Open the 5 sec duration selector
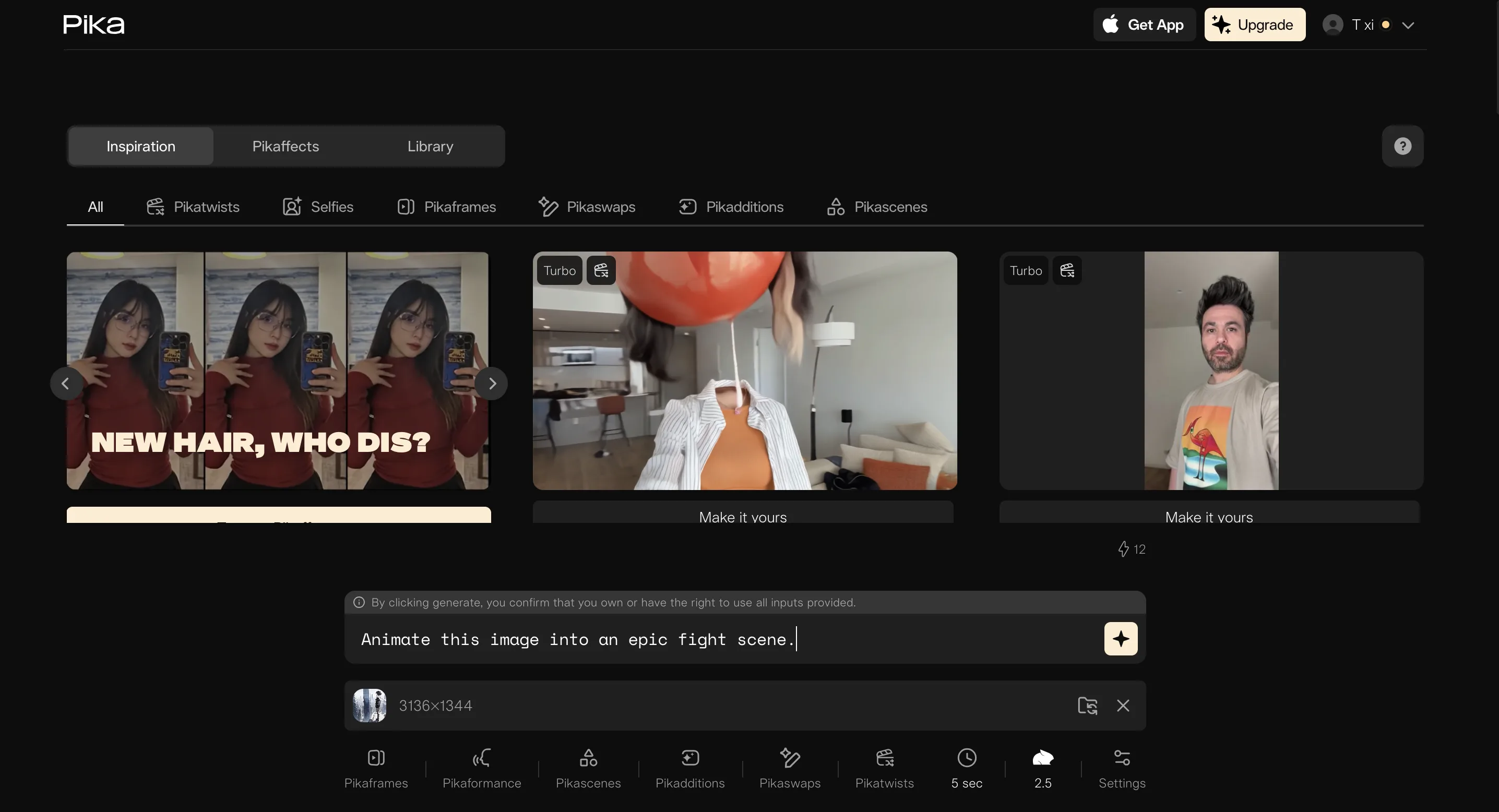Viewport: 1499px width, 812px height. tap(967, 768)
